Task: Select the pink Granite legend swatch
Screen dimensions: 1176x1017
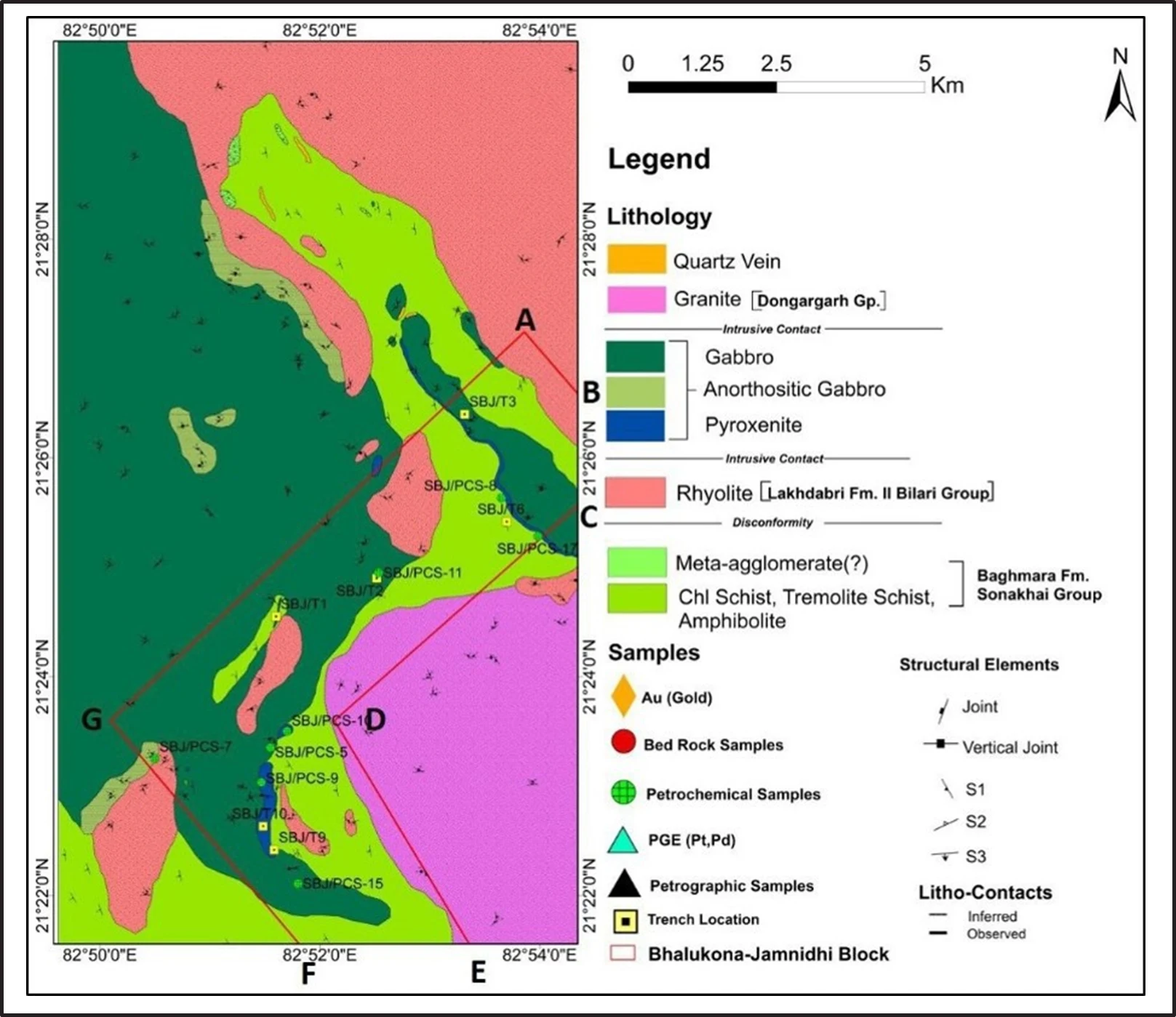Action: (636, 300)
